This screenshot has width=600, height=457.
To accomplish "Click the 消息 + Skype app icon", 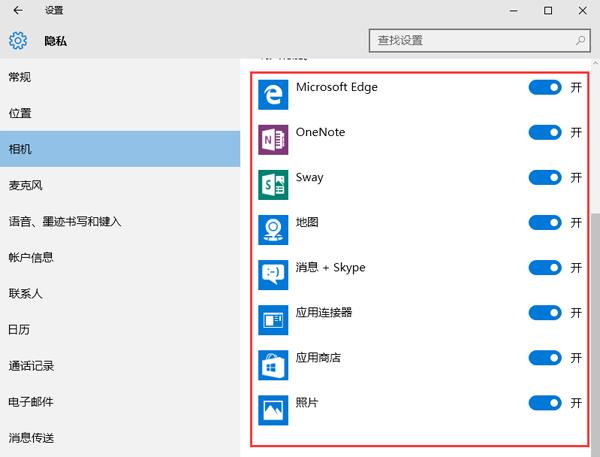I will coord(272,273).
